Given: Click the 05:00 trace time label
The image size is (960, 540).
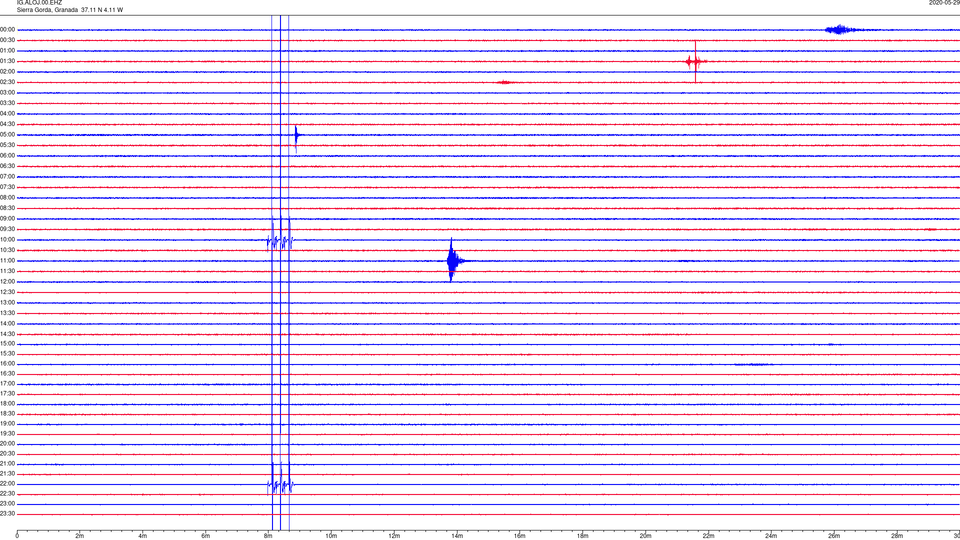Looking at the screenshot, I should (x=8, y=135).
